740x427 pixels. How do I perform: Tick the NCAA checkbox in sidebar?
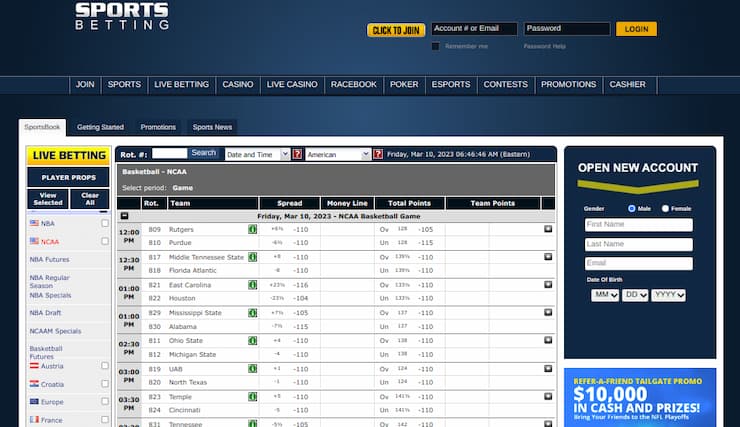[x=105, y=241]
